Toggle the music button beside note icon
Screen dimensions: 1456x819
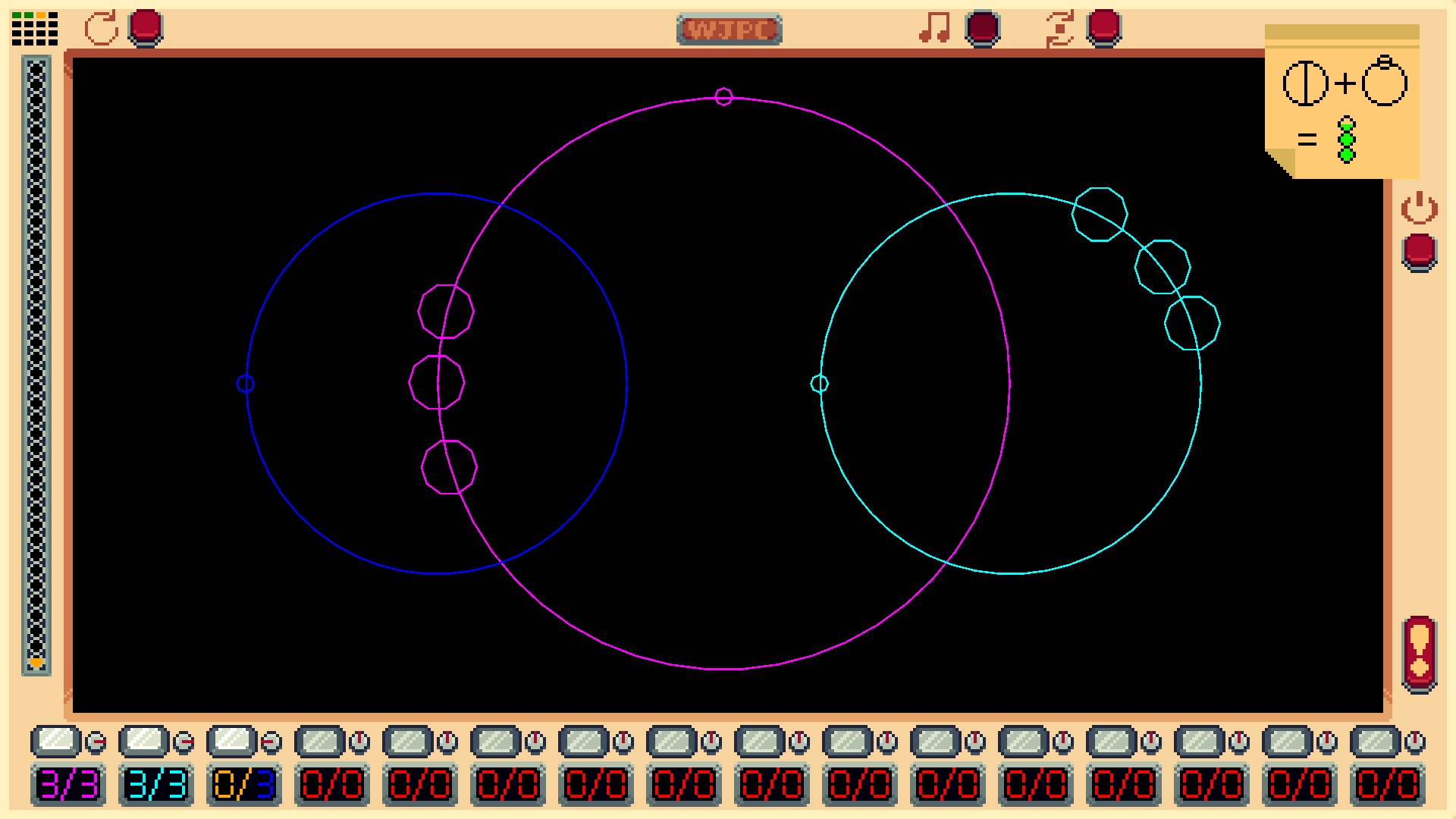[982, 29]
